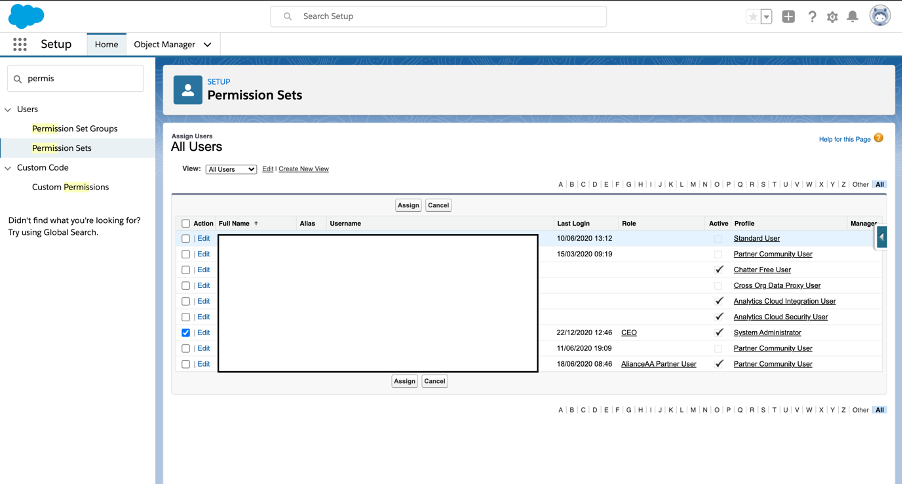
Task: Open the user avatar profile menu
Action: pyautogui.click(x=880, y=16)
